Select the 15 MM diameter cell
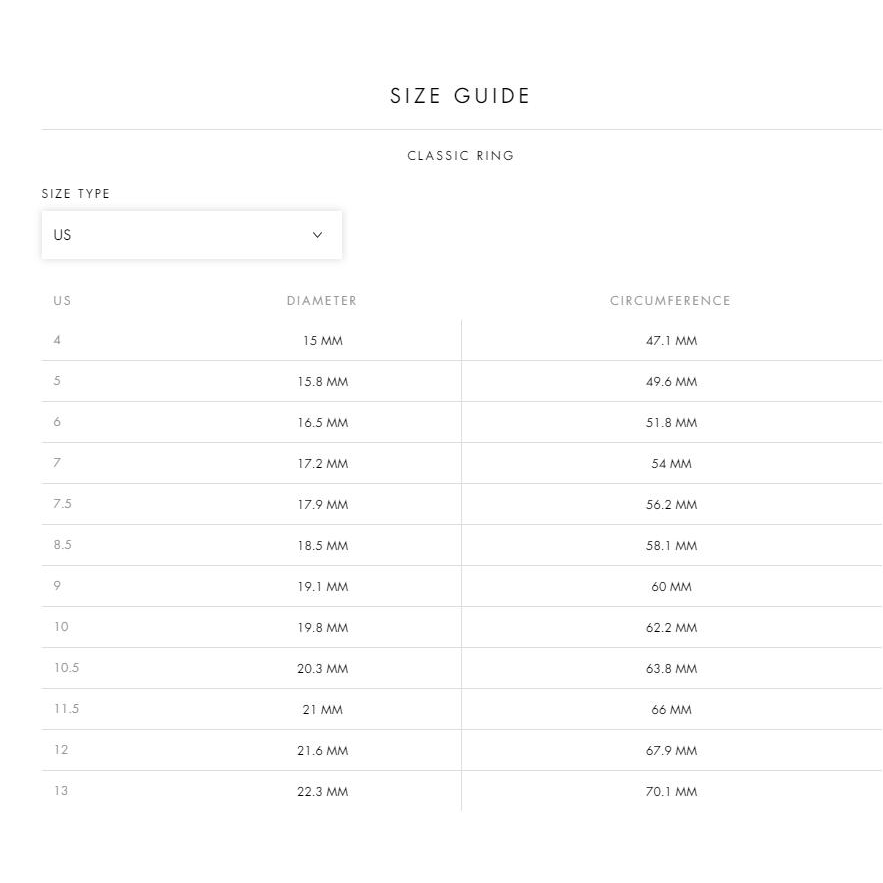This screenshot has width=883, height=883. [323, 341]
